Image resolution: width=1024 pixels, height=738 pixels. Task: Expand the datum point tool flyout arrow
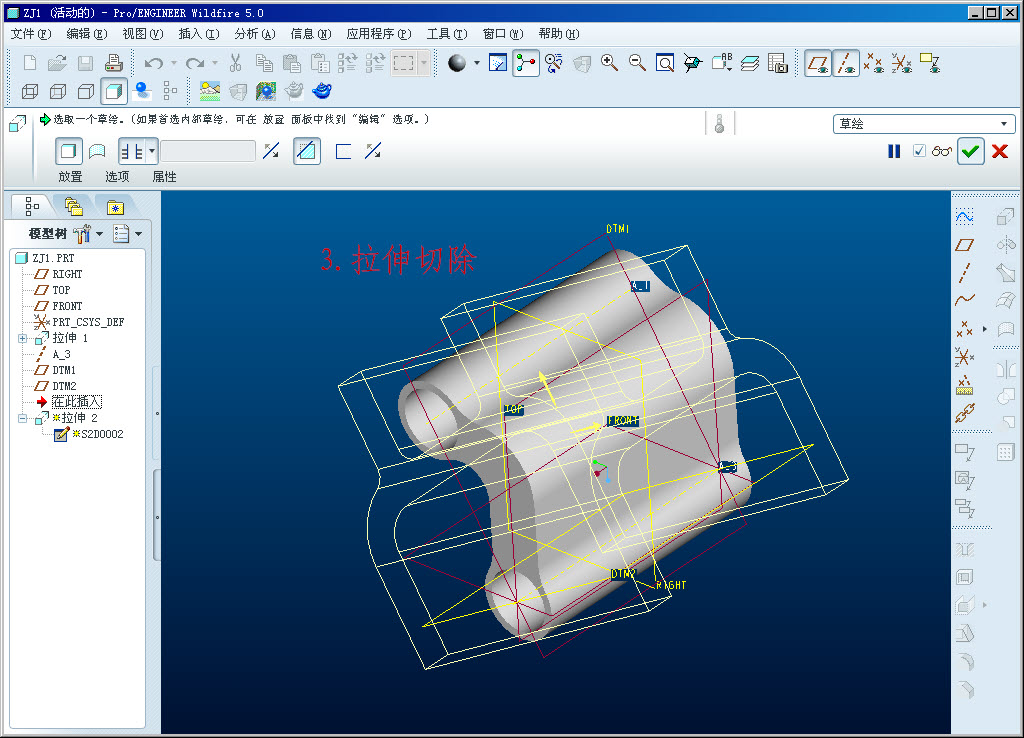pyautogui.click(x=985, y=329)
